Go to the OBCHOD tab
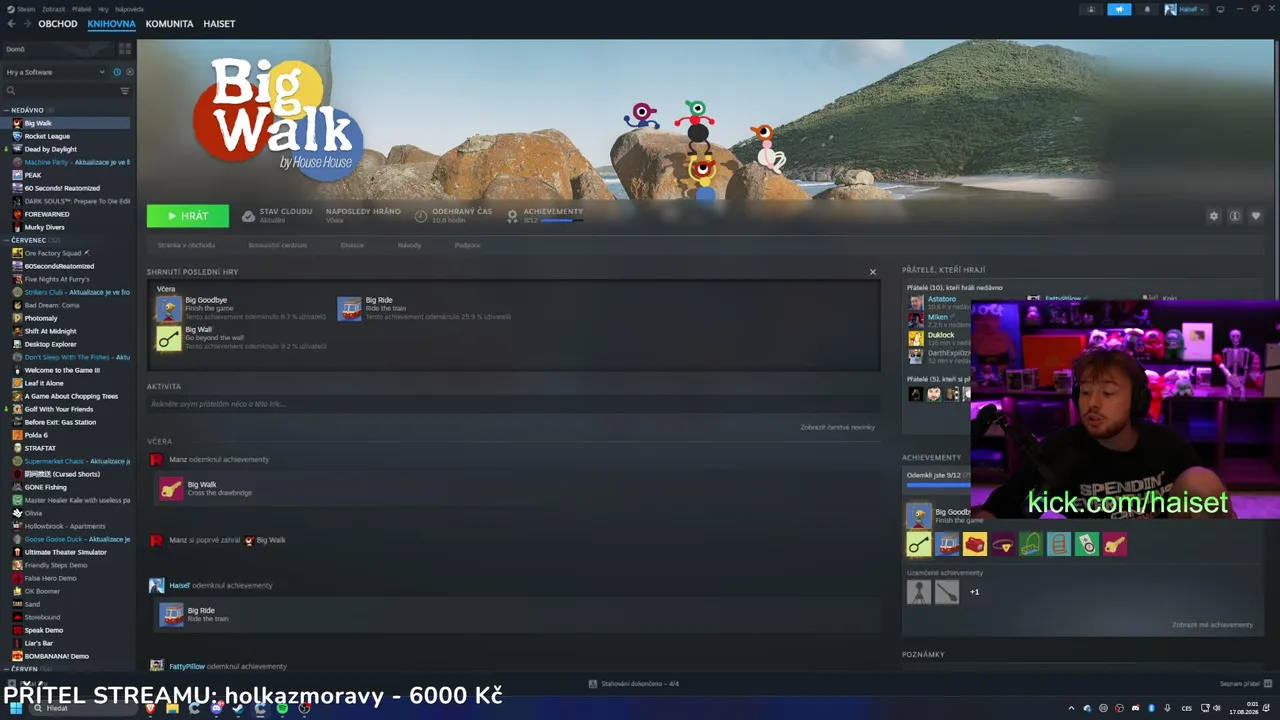Viewport: 1280px width, 720px height. point(58,24)
